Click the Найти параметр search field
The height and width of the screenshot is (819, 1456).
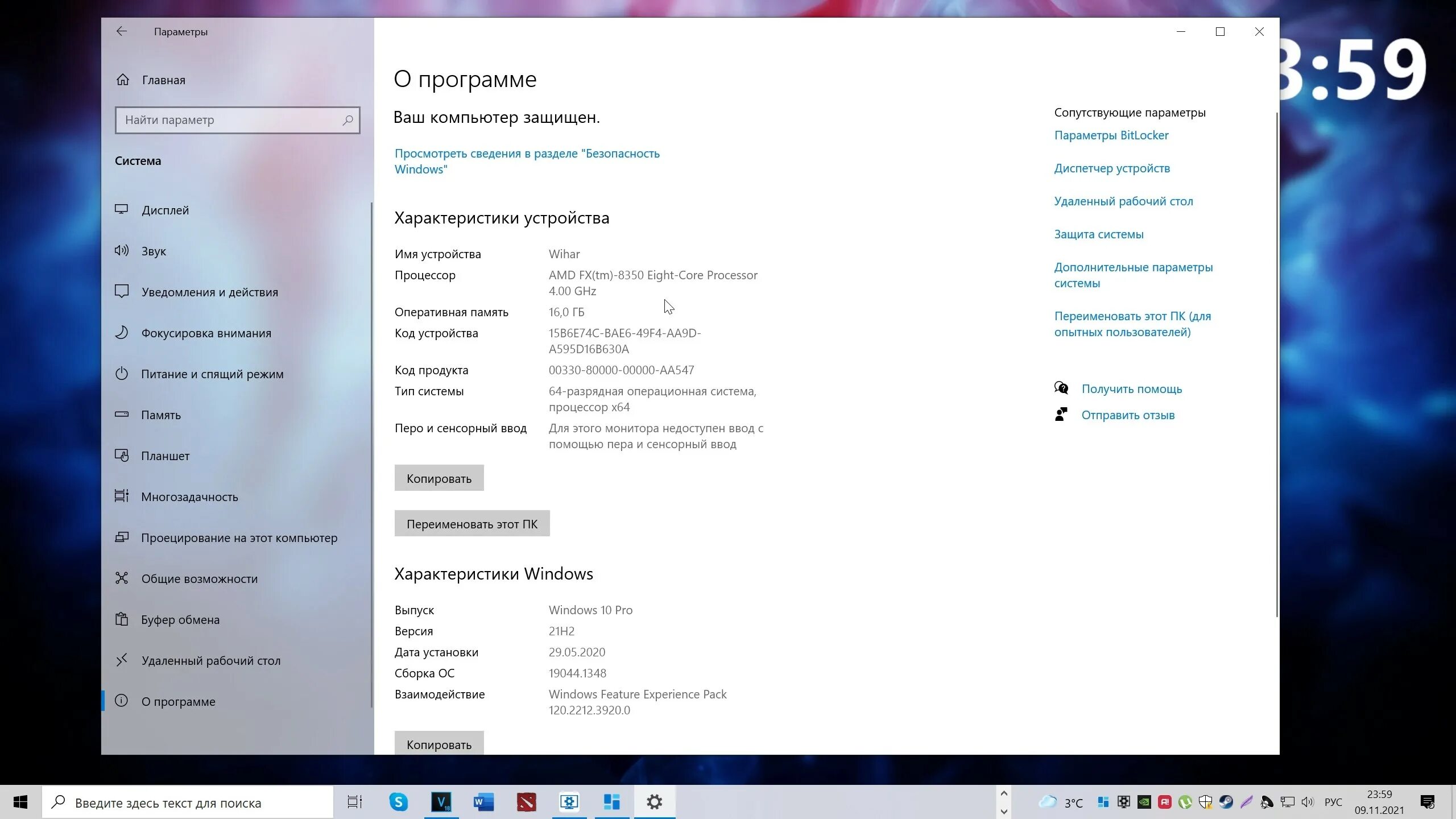pos(227,120)
